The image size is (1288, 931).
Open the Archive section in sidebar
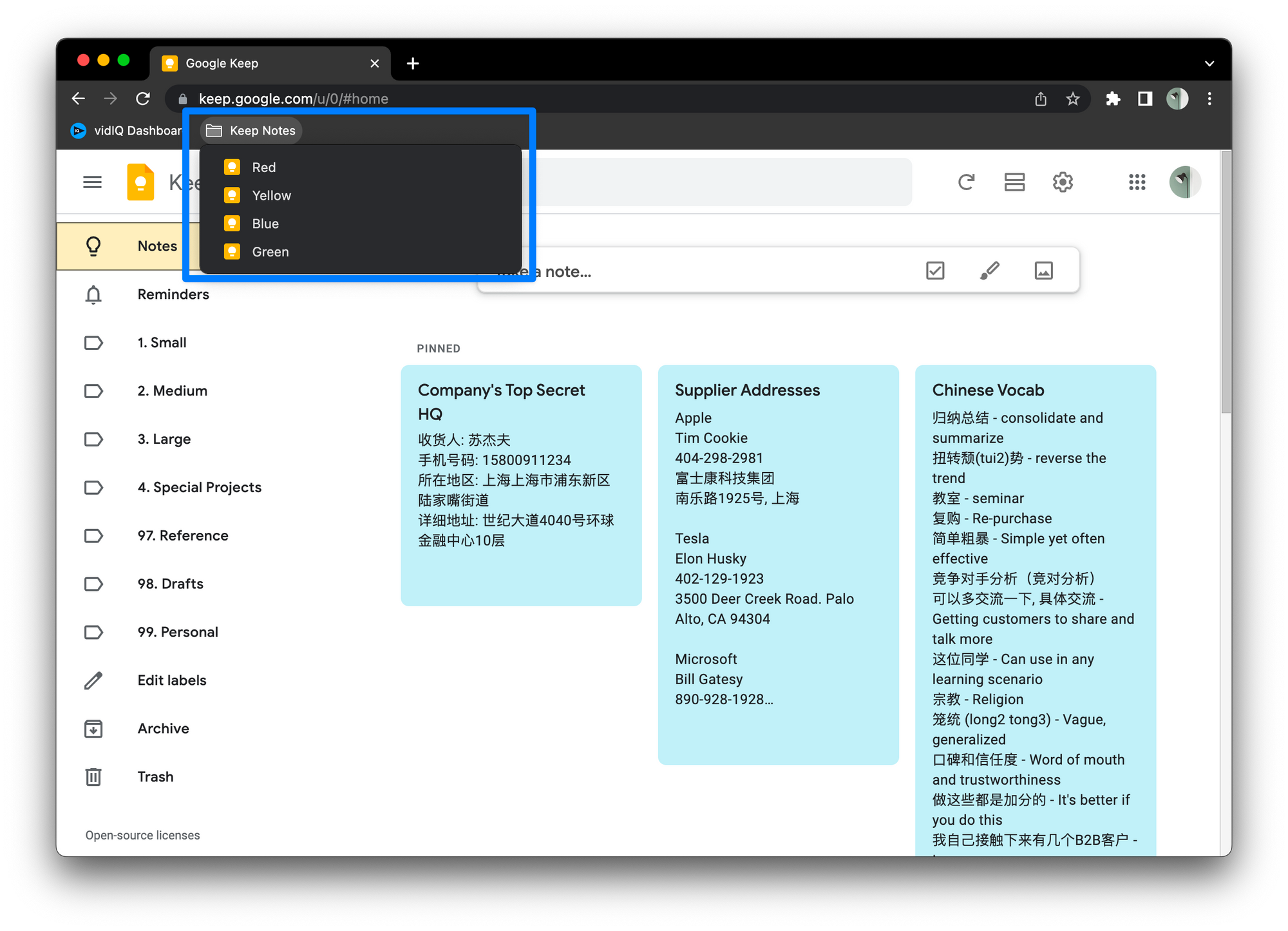tap(163, 729)
